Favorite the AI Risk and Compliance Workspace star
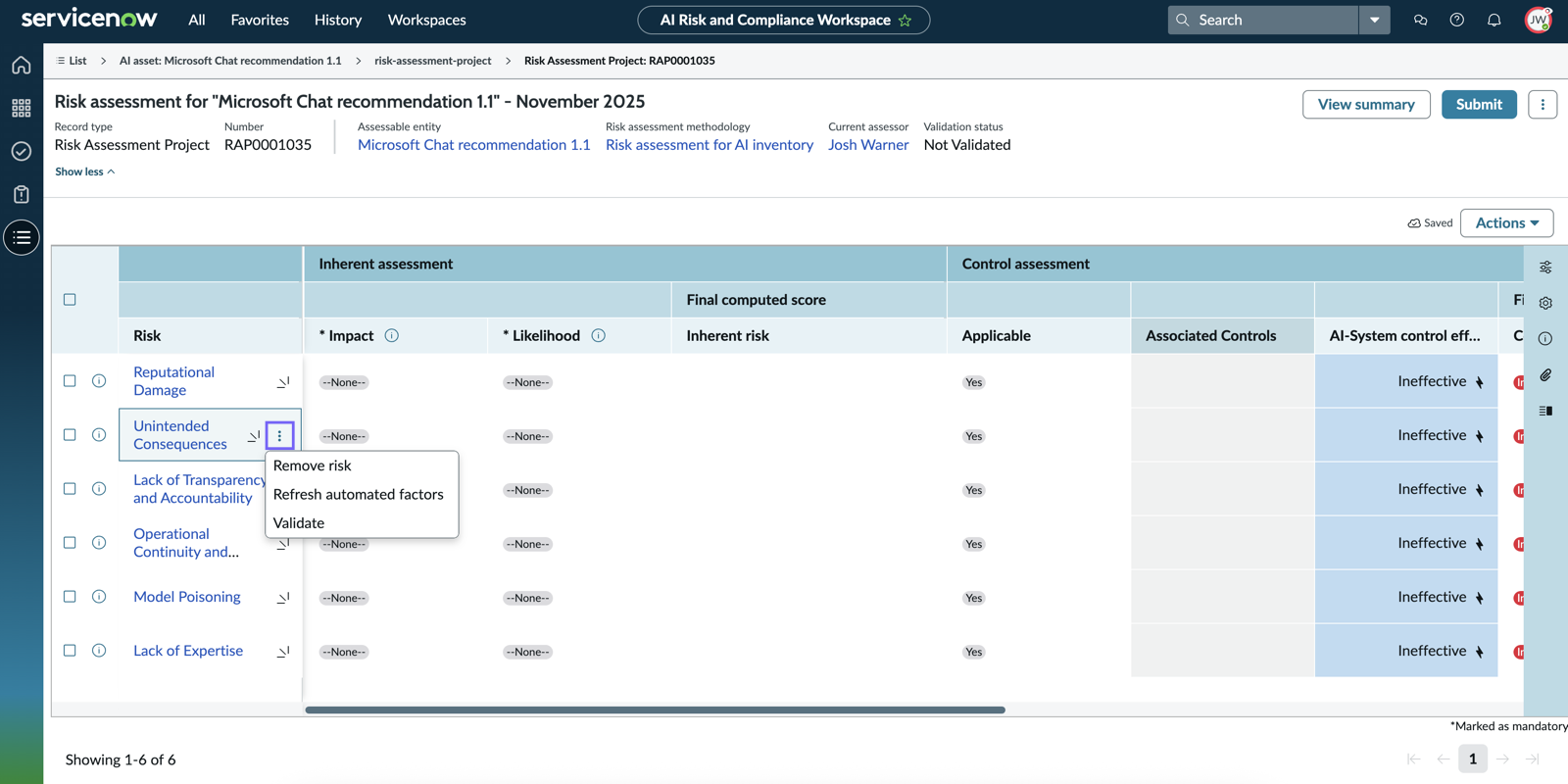1568x784 pixels. click(906, 21)
